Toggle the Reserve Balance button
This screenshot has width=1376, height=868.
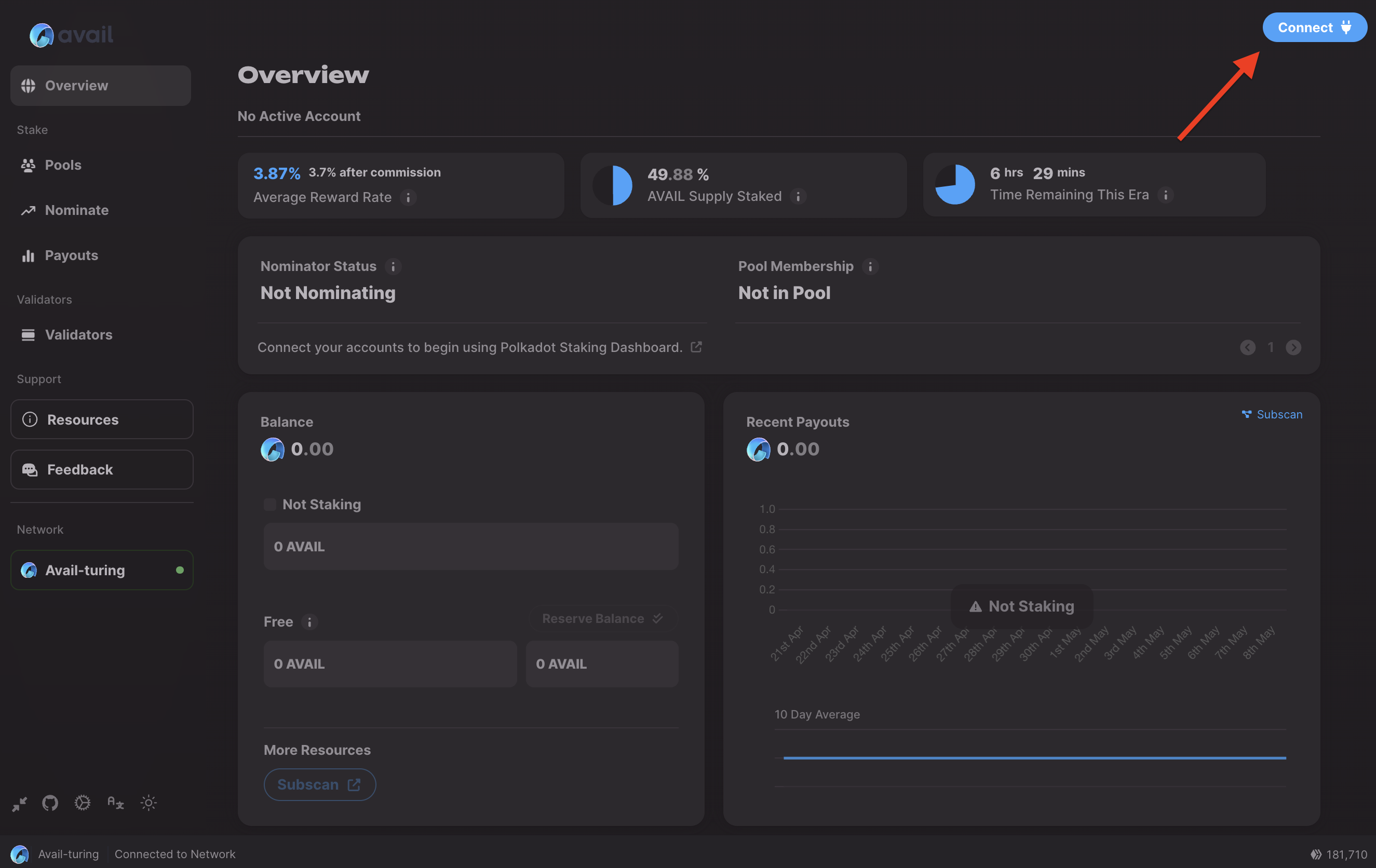click(602, 619)
